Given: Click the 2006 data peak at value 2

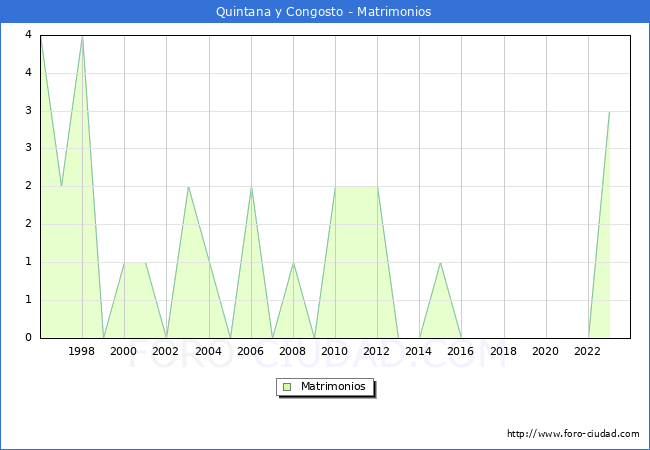Looking at the screenshot, I should [251, 187].
